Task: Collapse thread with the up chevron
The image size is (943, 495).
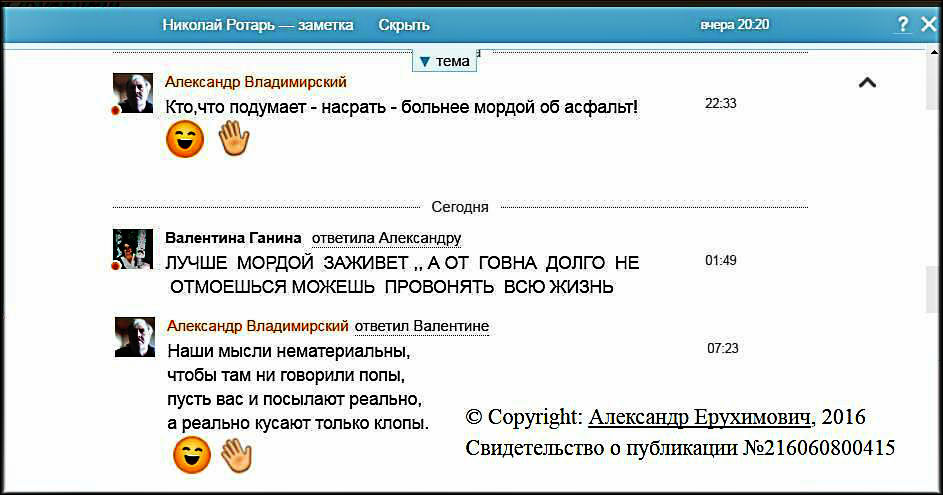Action: coord(867,83)
